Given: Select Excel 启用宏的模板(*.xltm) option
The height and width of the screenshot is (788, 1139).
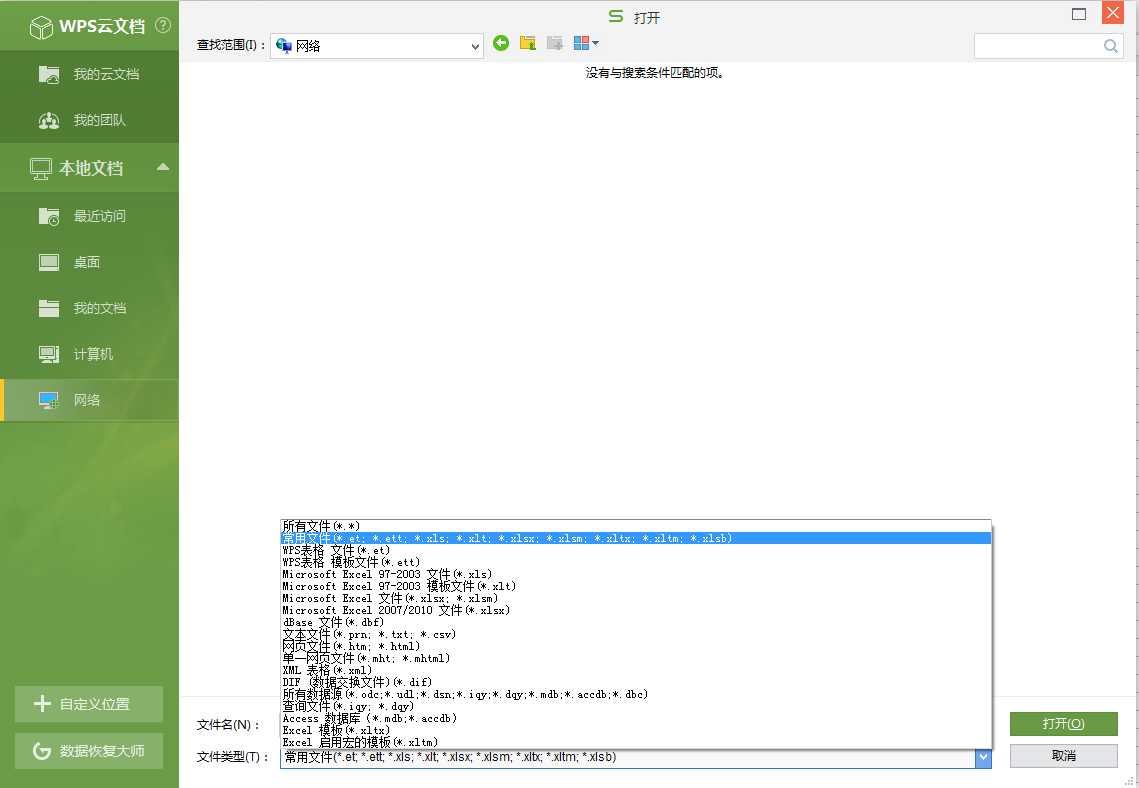Looking at the screenshot, I should click(636, 742).
